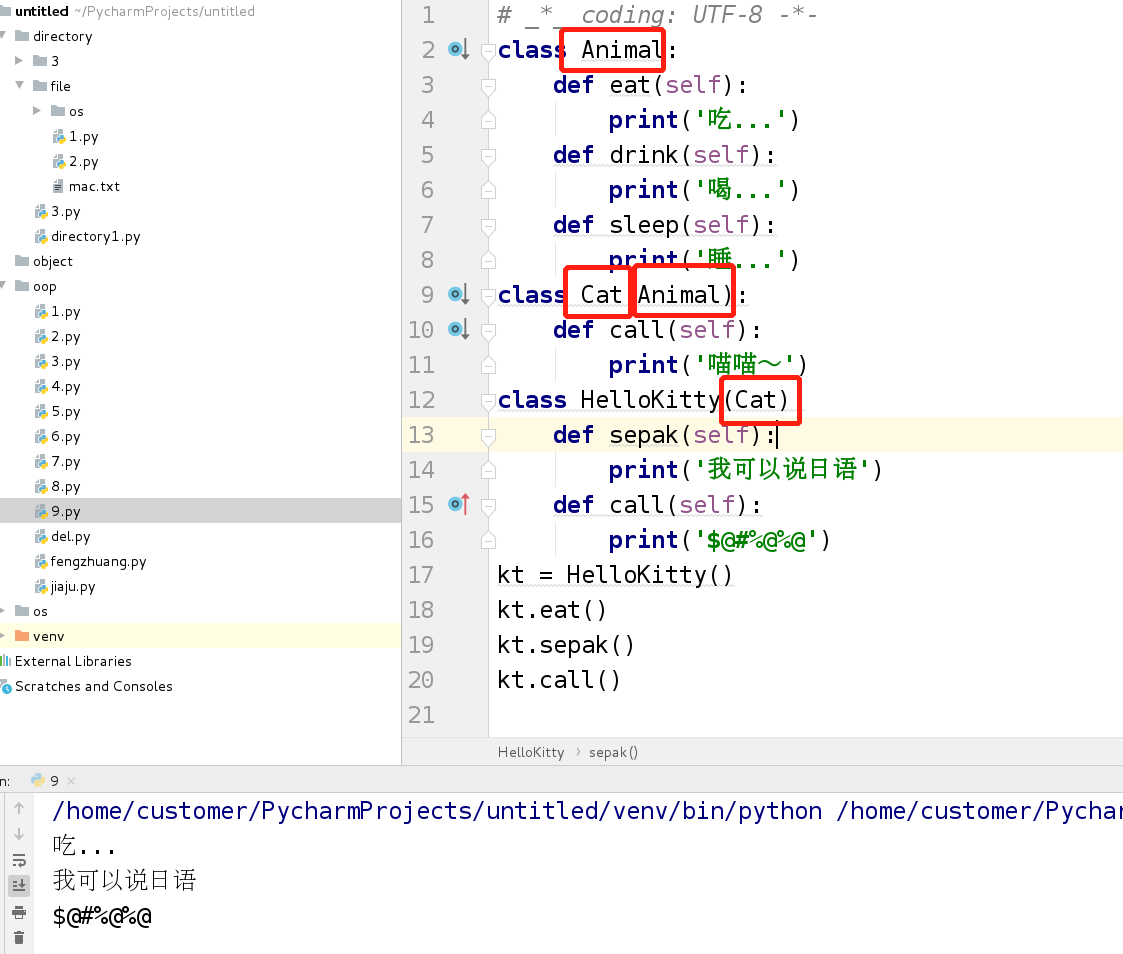
Task: Collapse the sleep method fold on line 7
Action: pos(488,226)
